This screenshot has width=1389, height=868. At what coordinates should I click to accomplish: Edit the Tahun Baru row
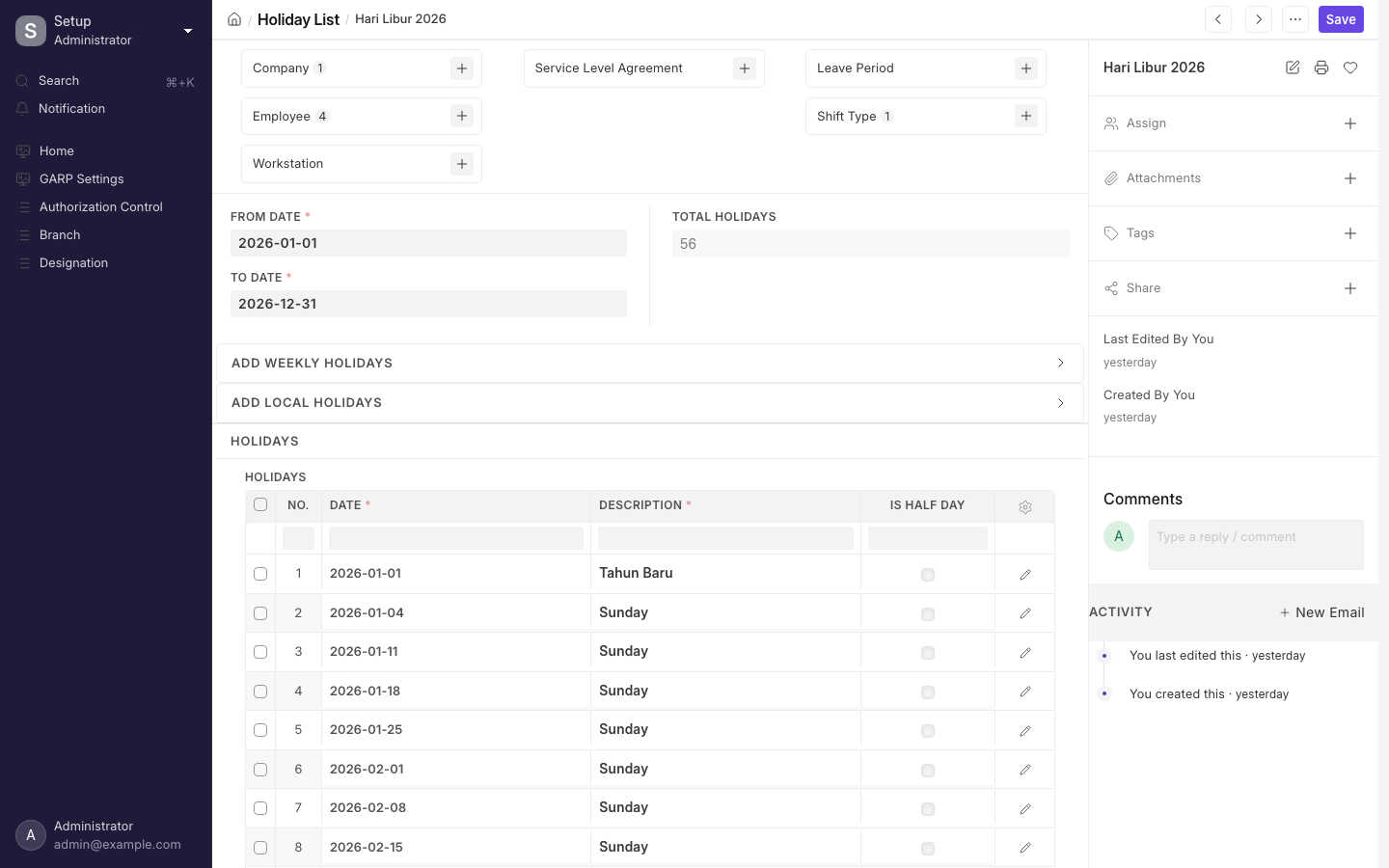click(x=1025, y=575)
